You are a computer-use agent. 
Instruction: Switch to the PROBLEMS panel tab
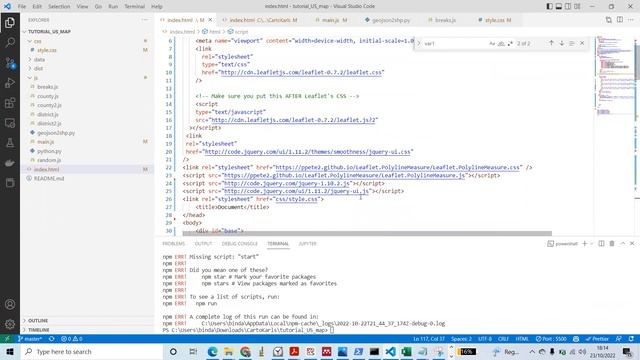tap(173, 244)
